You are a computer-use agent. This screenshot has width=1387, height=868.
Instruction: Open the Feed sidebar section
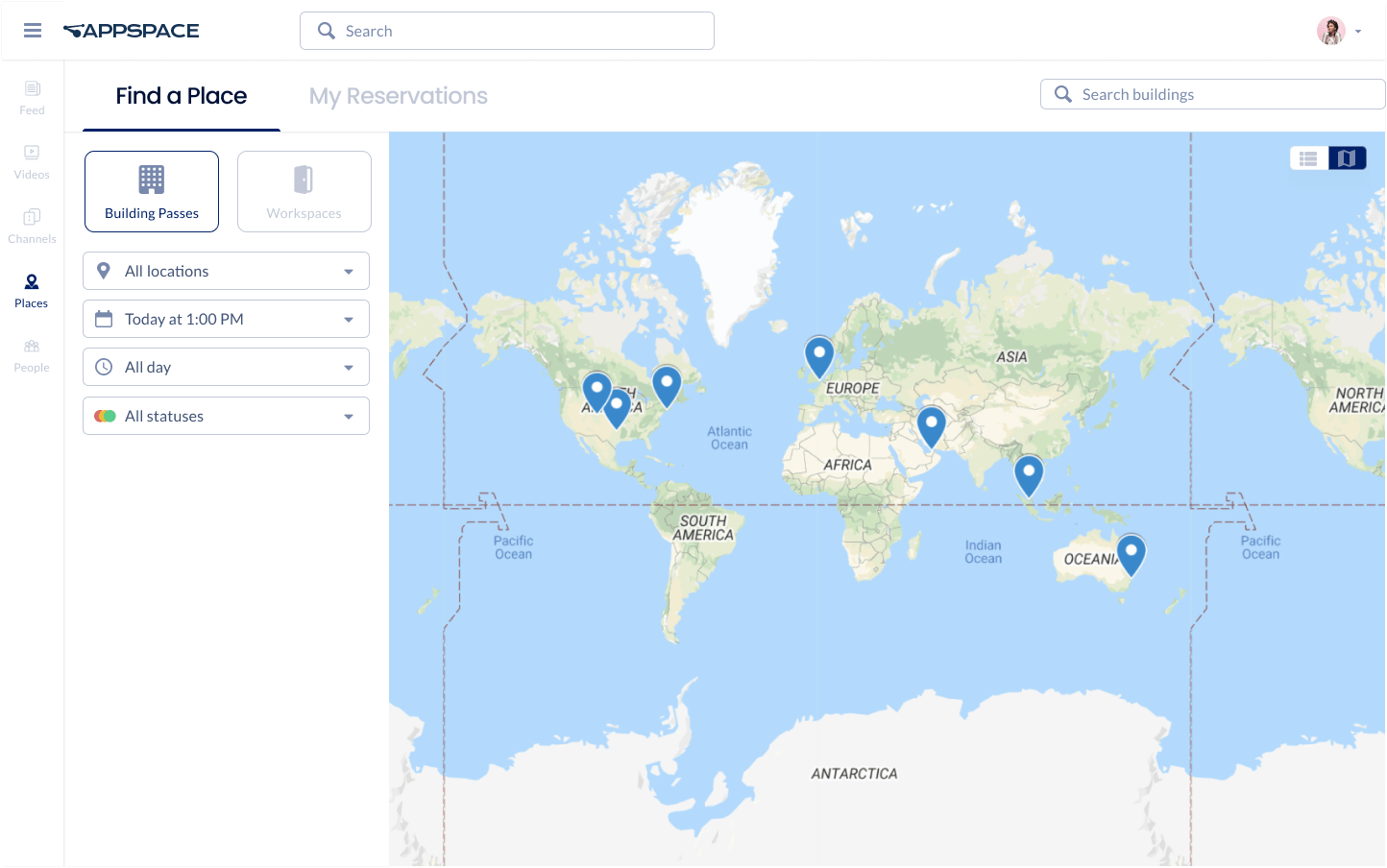(32, 97)
